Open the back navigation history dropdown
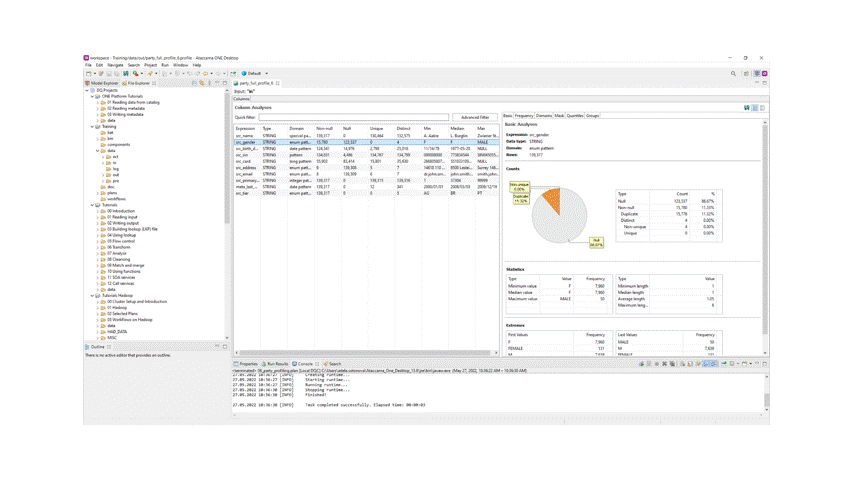The height and width of the screenshot is (480, 853). [x=212, y=73]
